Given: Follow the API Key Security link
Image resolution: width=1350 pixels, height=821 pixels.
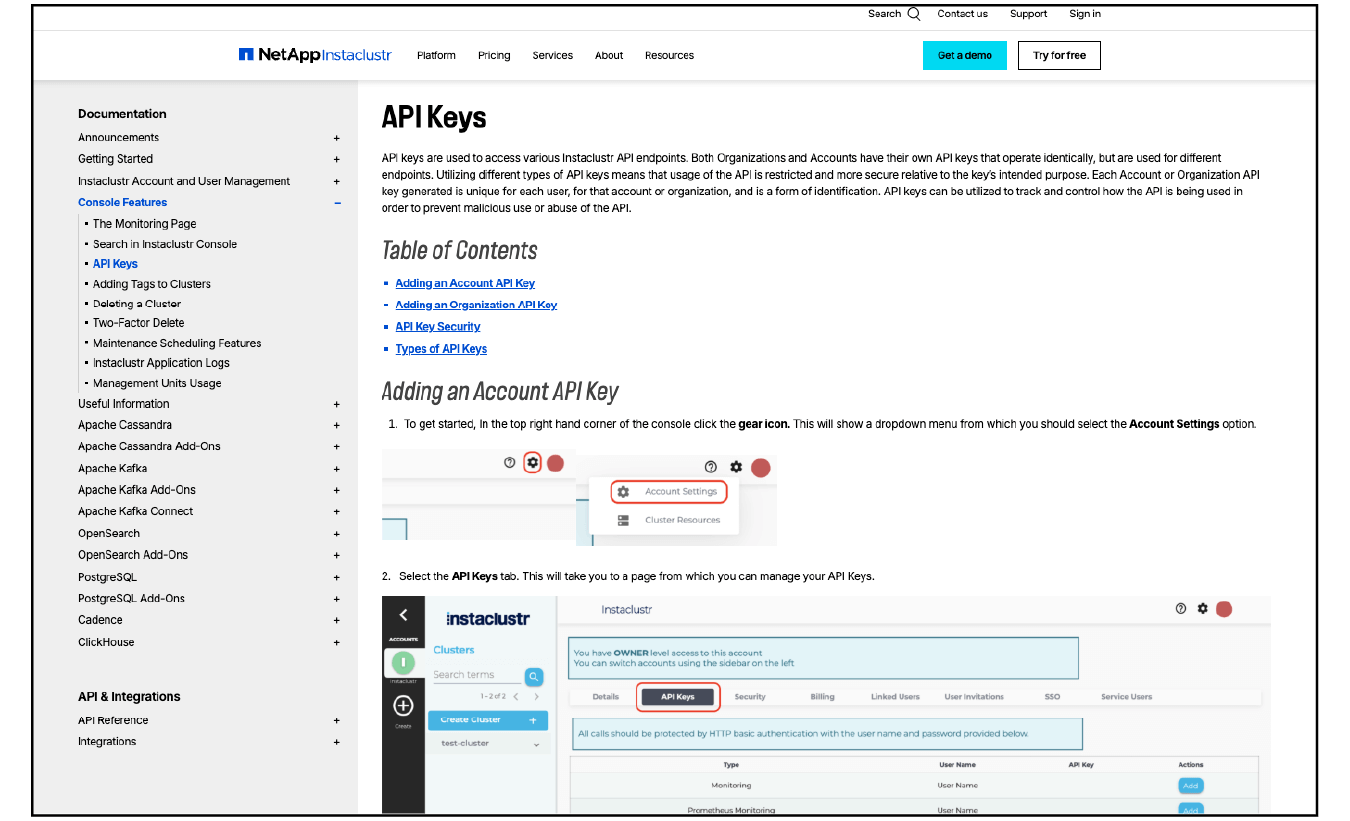Looking at the screenshot, I should click(437, 326).
